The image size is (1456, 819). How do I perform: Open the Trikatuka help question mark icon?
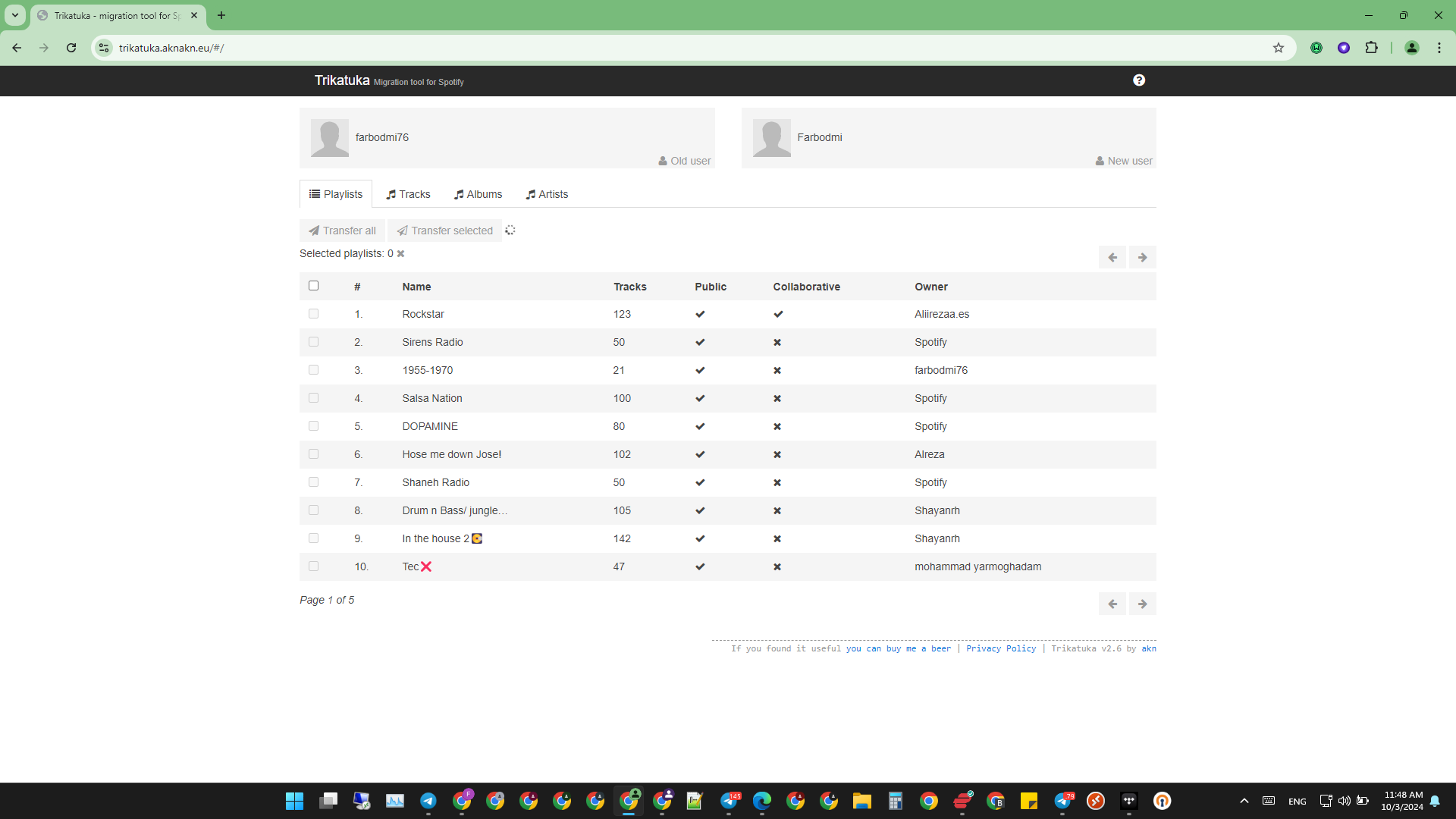1139,80
